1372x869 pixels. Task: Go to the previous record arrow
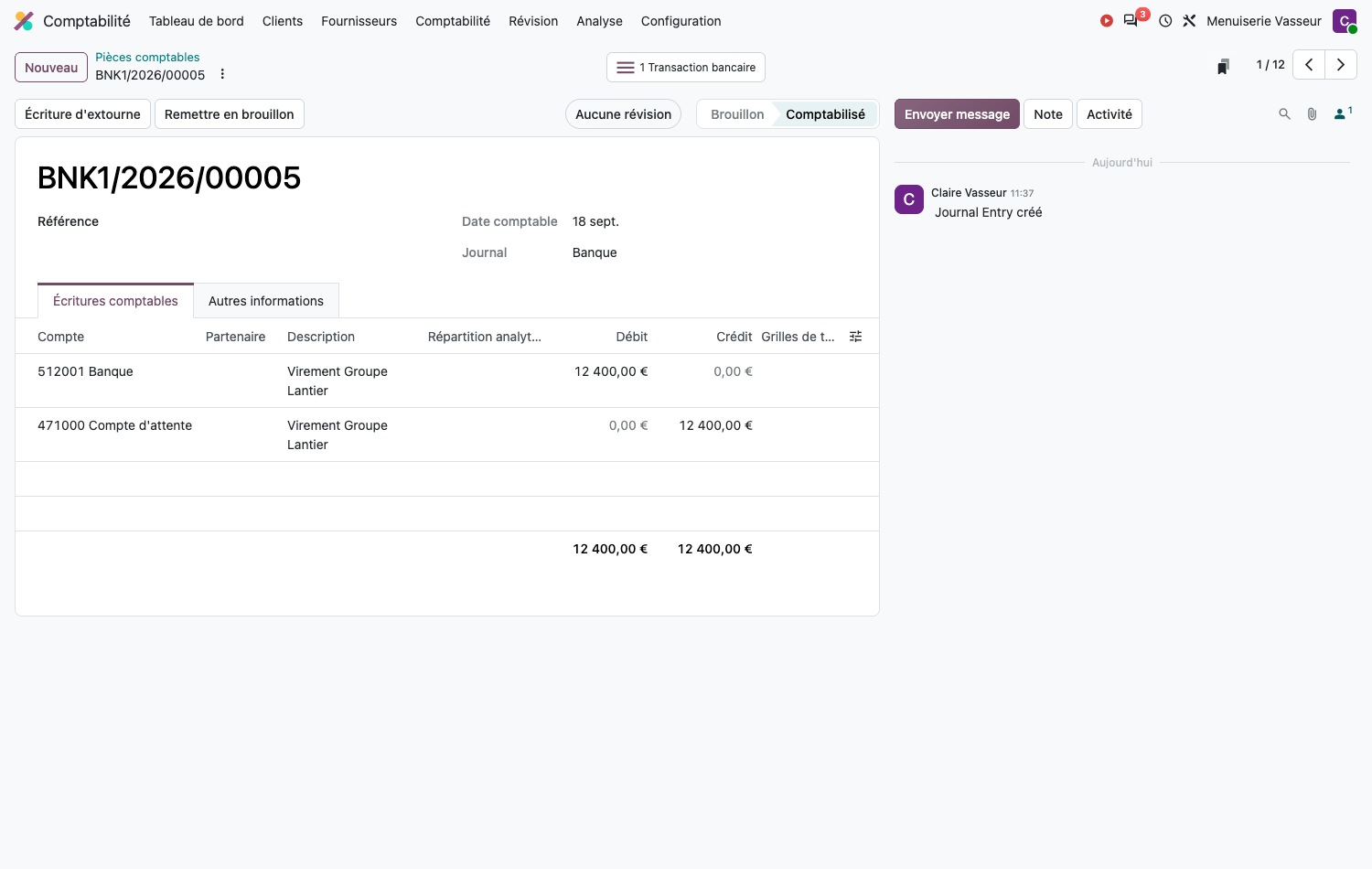click(1309, 65)
